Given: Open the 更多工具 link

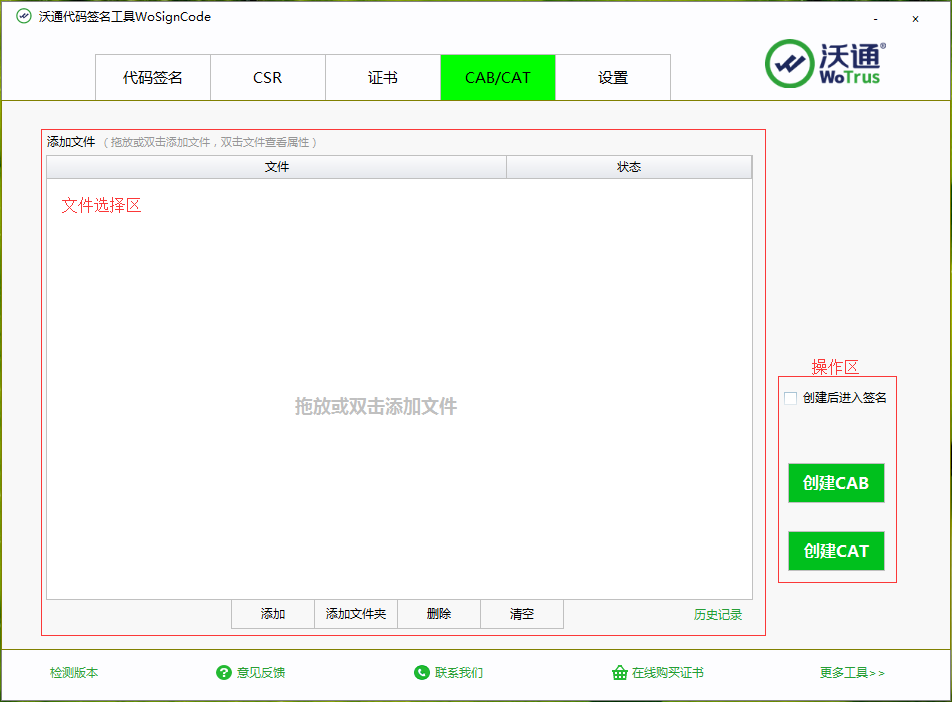Looking at the screenshot, I should coord(852,673).
